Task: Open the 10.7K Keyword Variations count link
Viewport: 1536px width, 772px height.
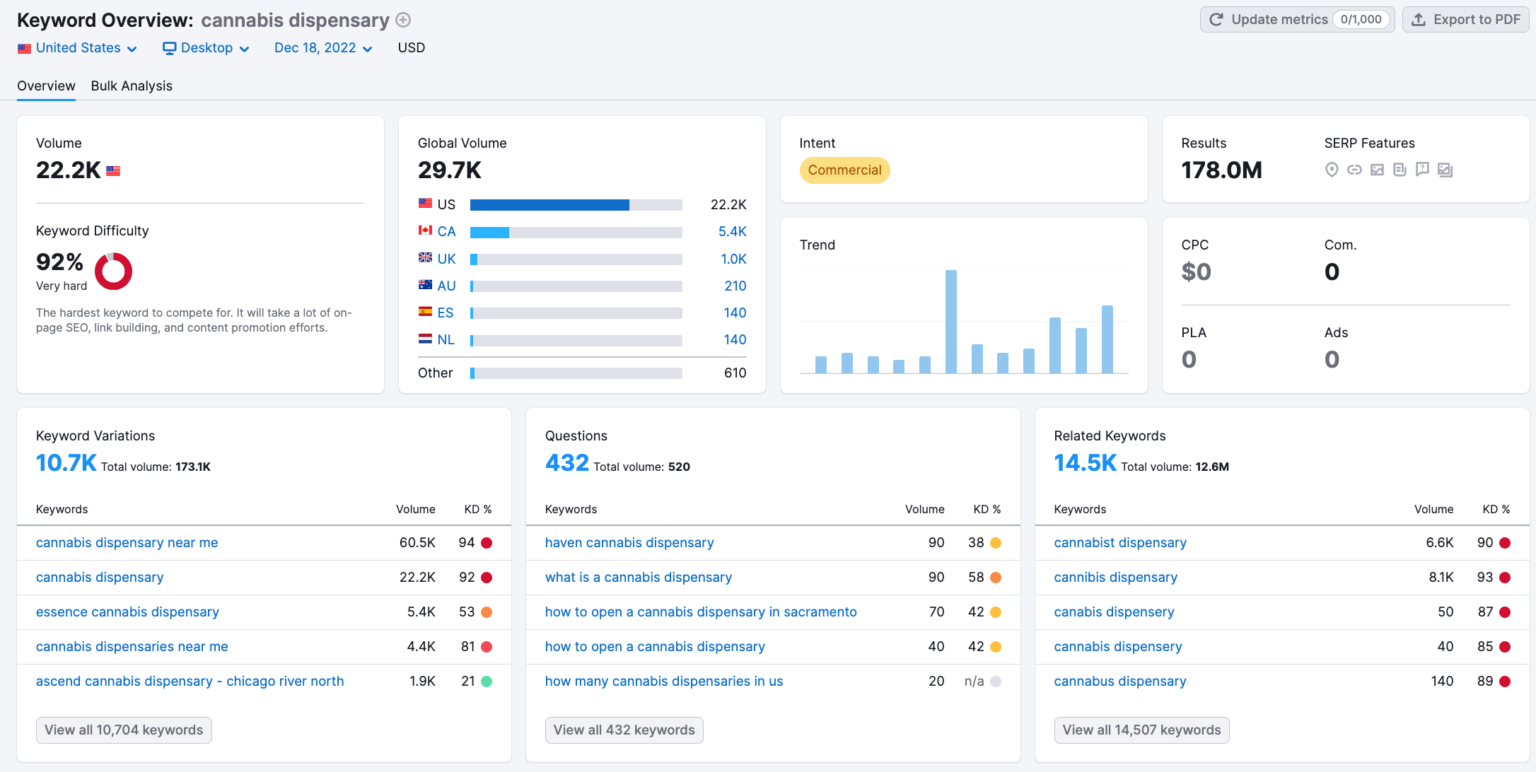Action: pos(66,463)
